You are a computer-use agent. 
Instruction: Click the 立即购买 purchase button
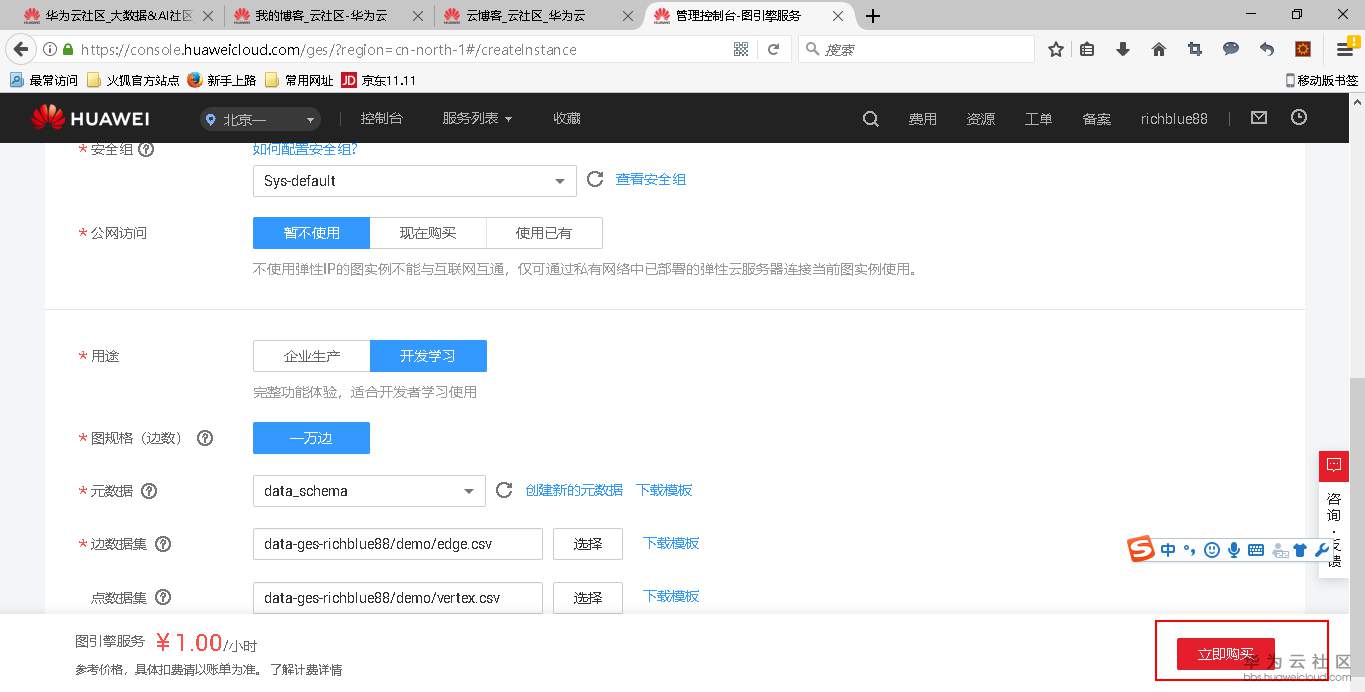[x=1225, y=652]
